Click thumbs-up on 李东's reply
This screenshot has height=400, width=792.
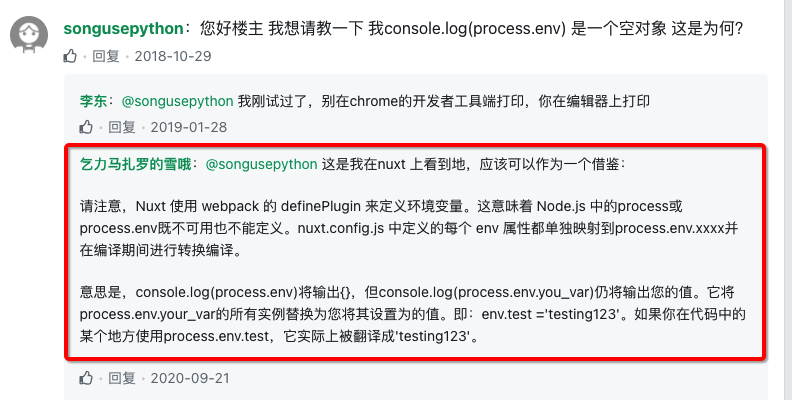point(88,127)
